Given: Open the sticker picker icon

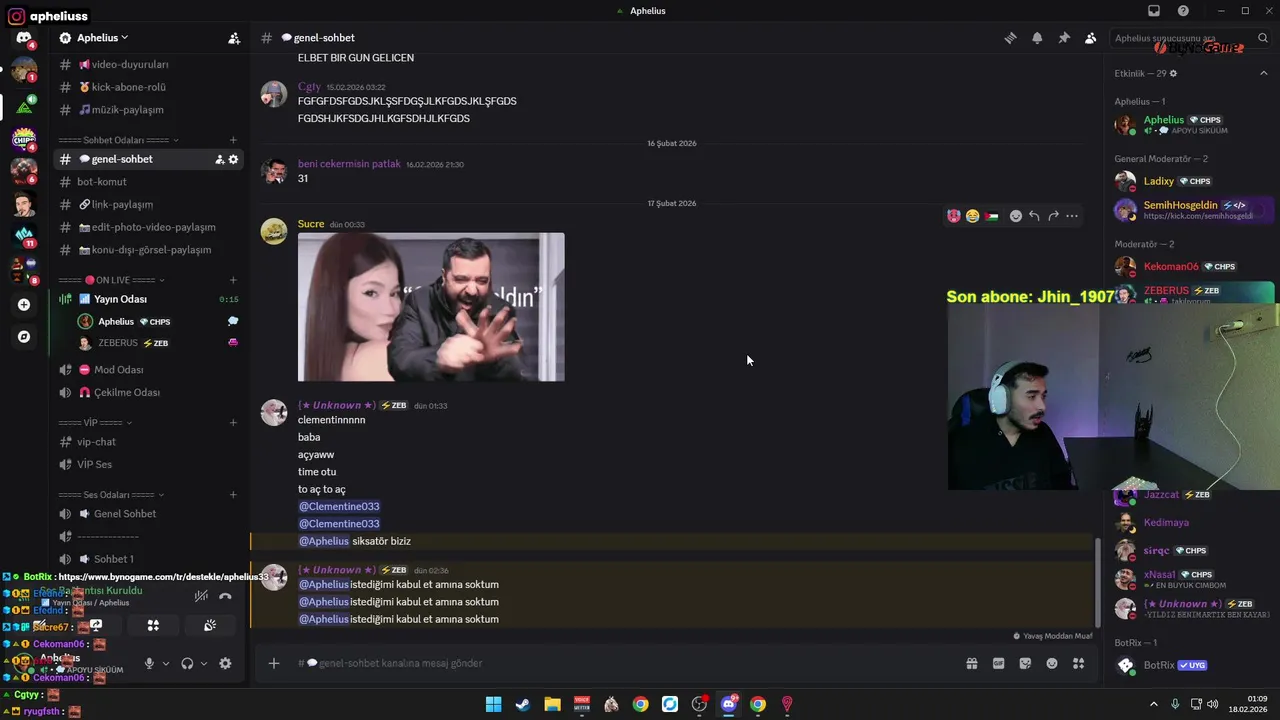Looking at the screenshot, I should (1025, 663).
